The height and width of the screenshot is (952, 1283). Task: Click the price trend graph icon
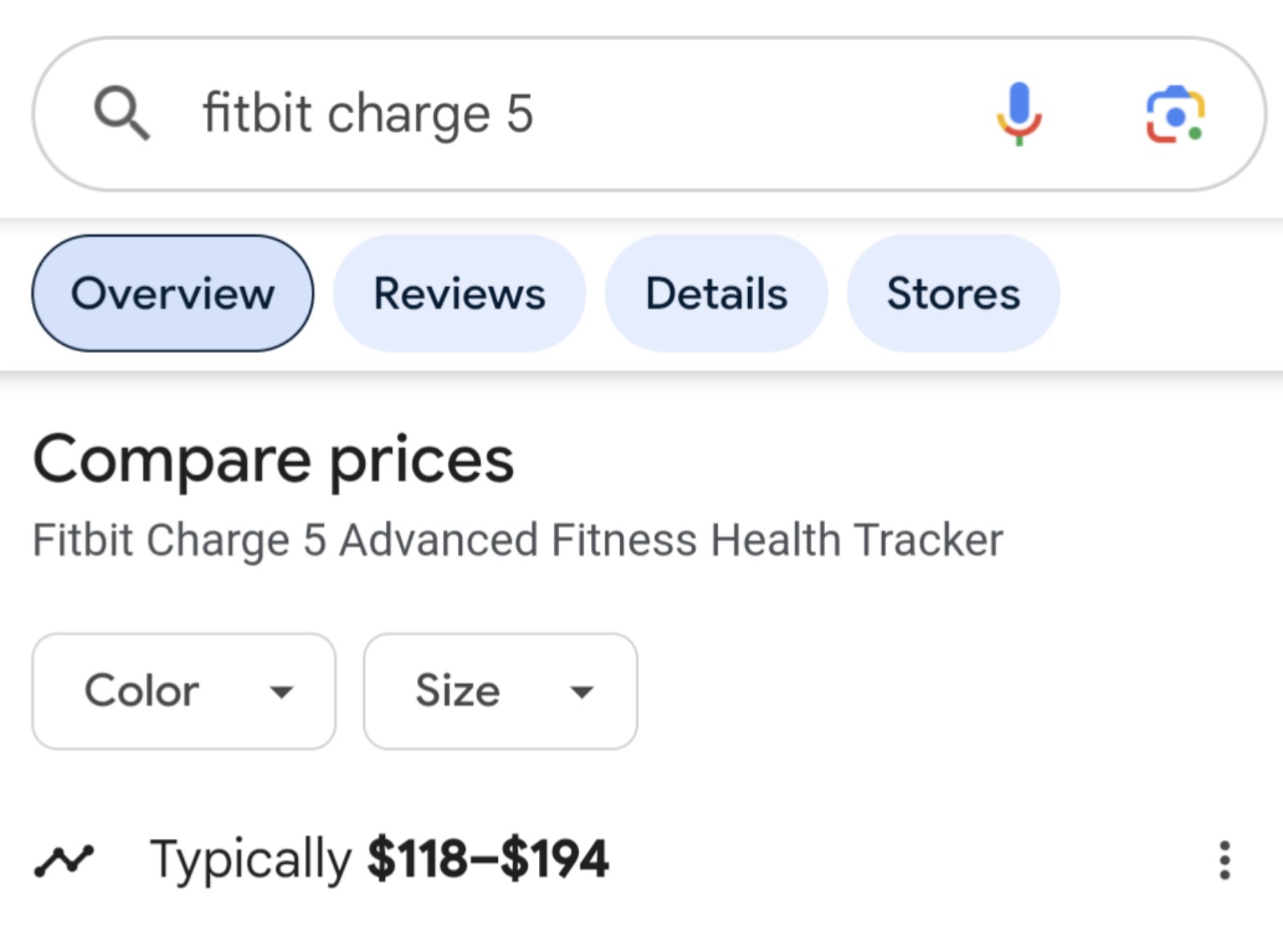click(64, 861)
